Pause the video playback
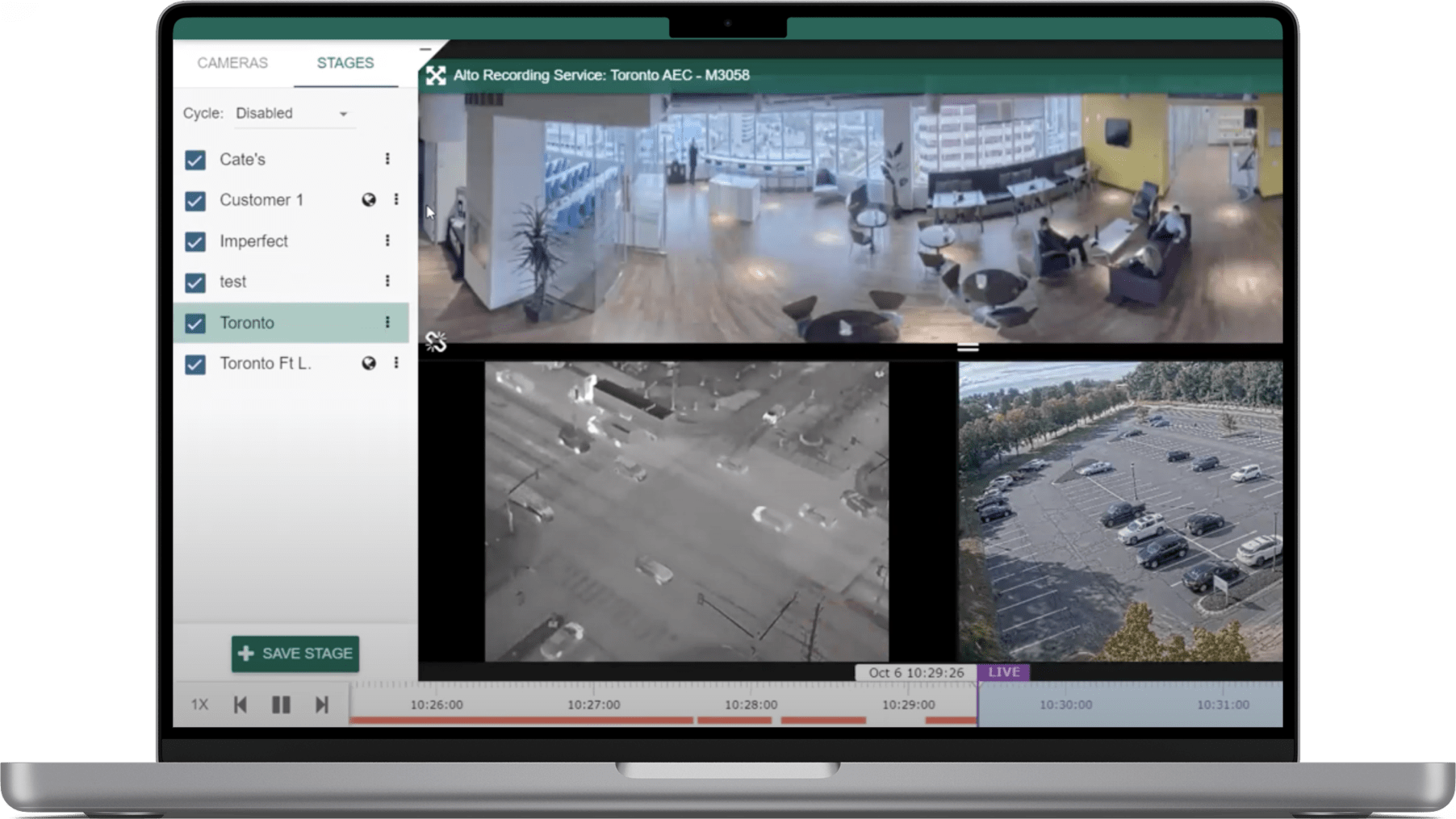1456x819 pixels. coord(281,704)
